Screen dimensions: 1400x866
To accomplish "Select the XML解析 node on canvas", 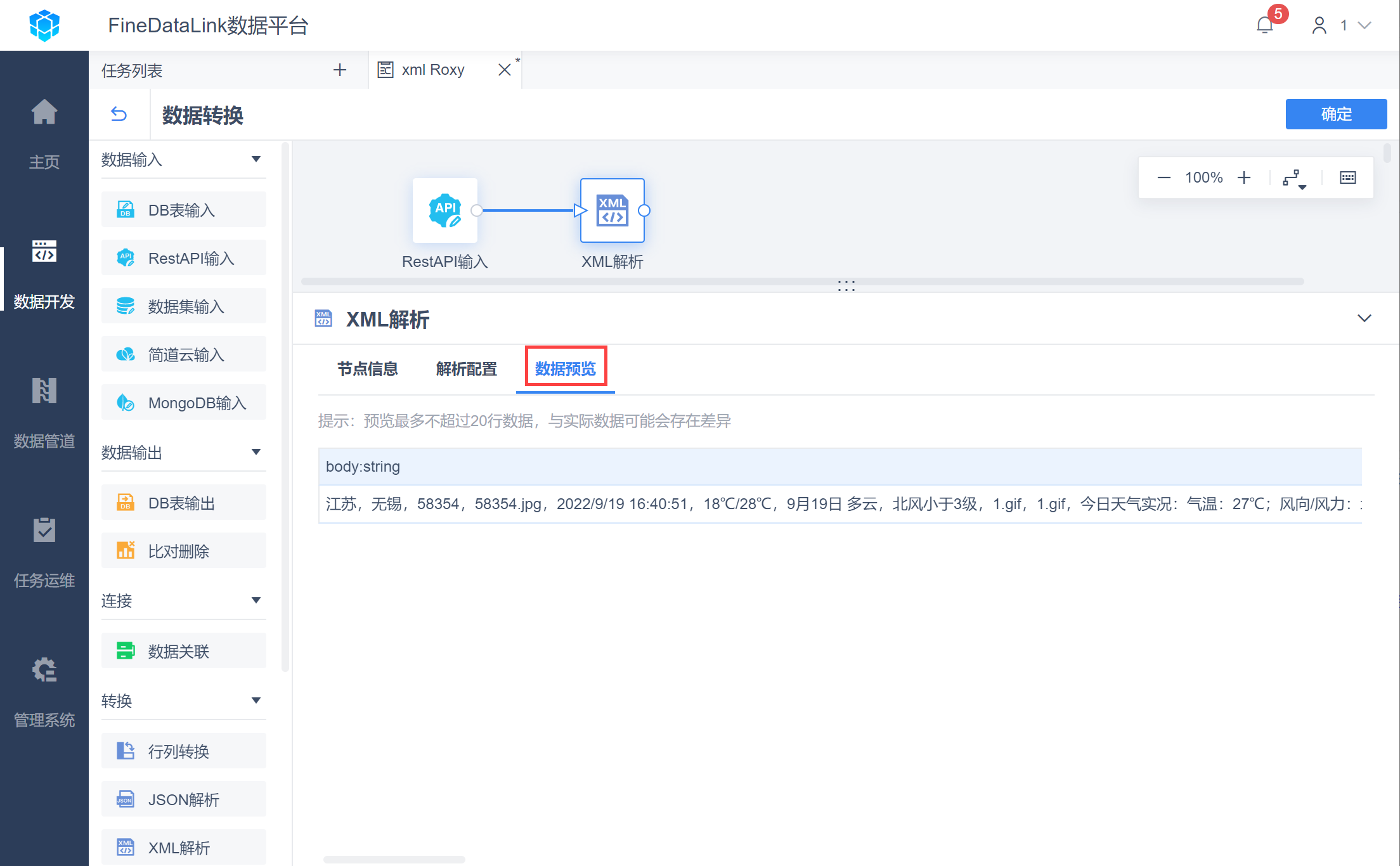I will coord(612,210).
